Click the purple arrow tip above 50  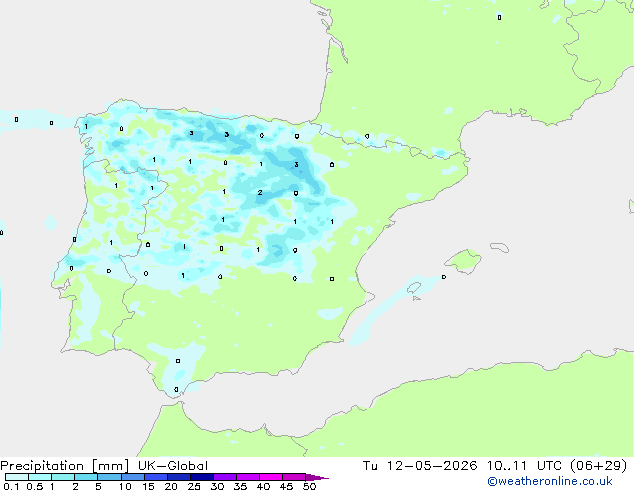click(317, 477)
